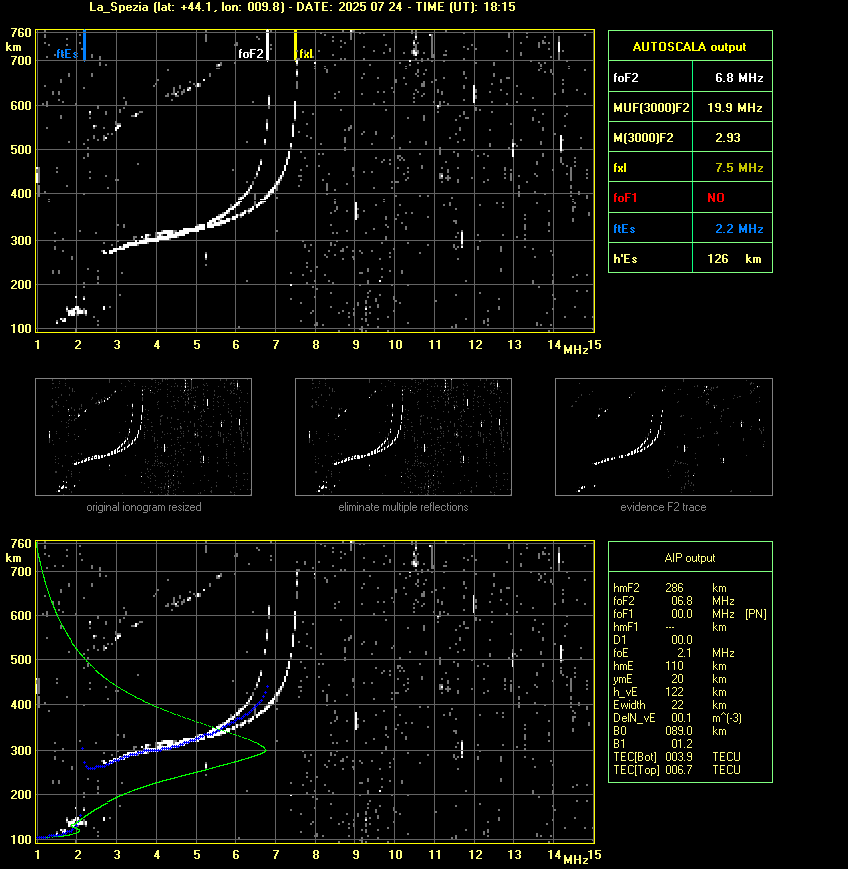Open the 'evidence F2 trace' thumbnail
Image resolution: width=848 pixels, height=869 pixels.
(664, 437)
